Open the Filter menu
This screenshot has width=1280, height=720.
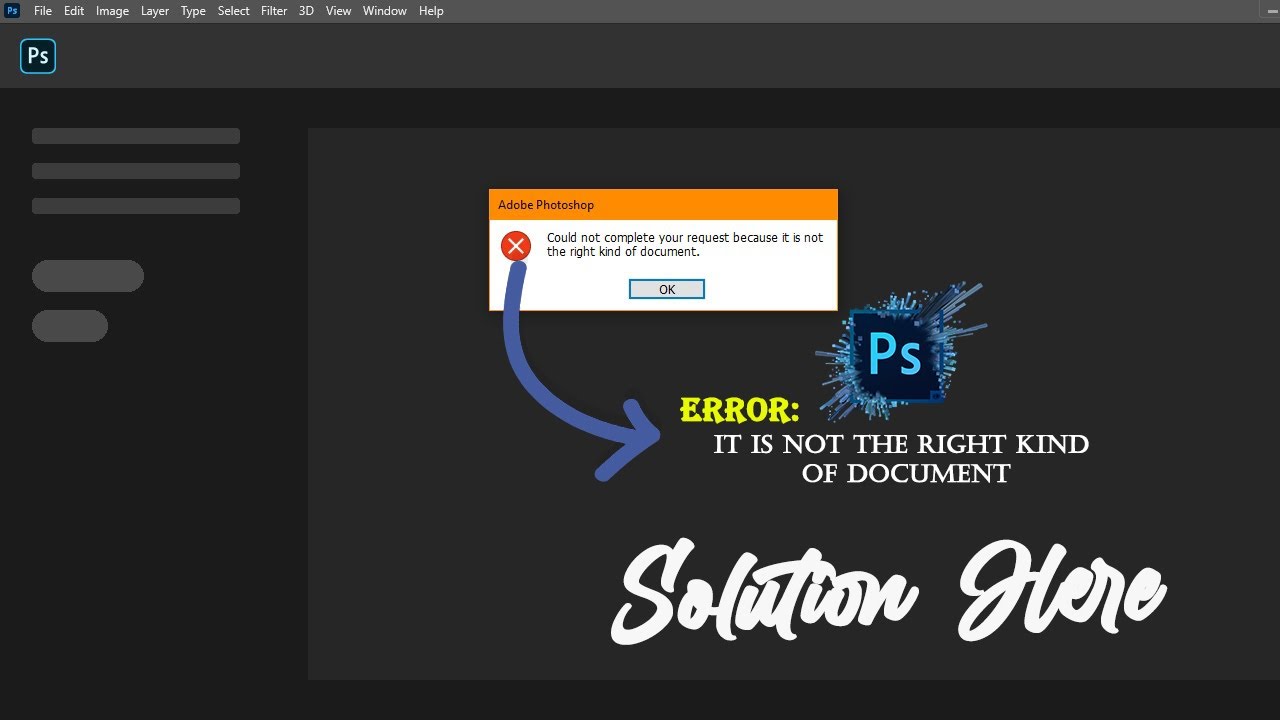(274, 11)
